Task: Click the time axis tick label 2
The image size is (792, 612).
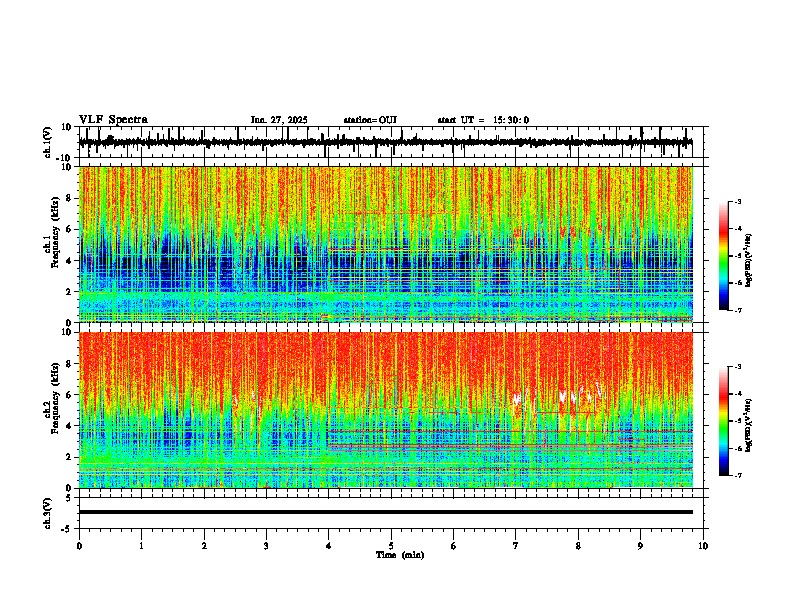Action: 204,546
